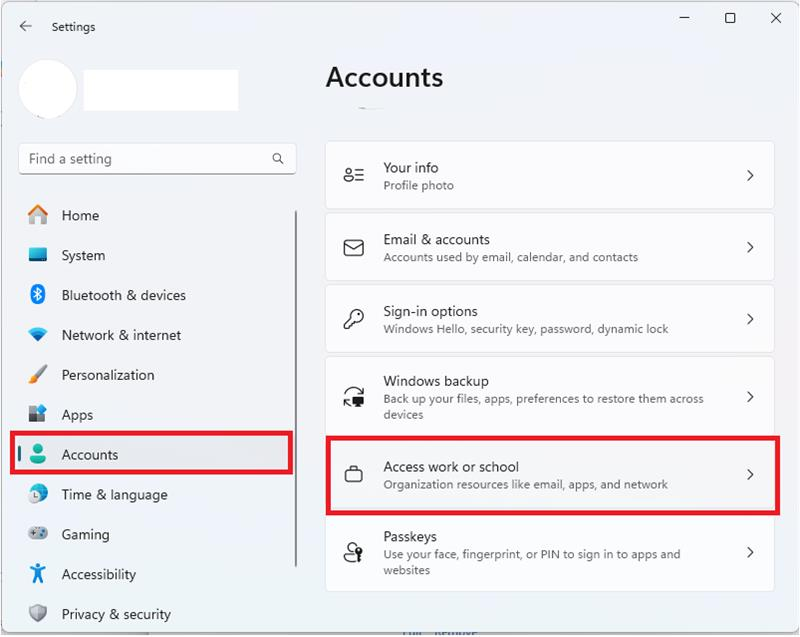Open Sign-in options settings page
Image resolution: width=800 pixels, height=637 pixels.
[x=549, y=319]
